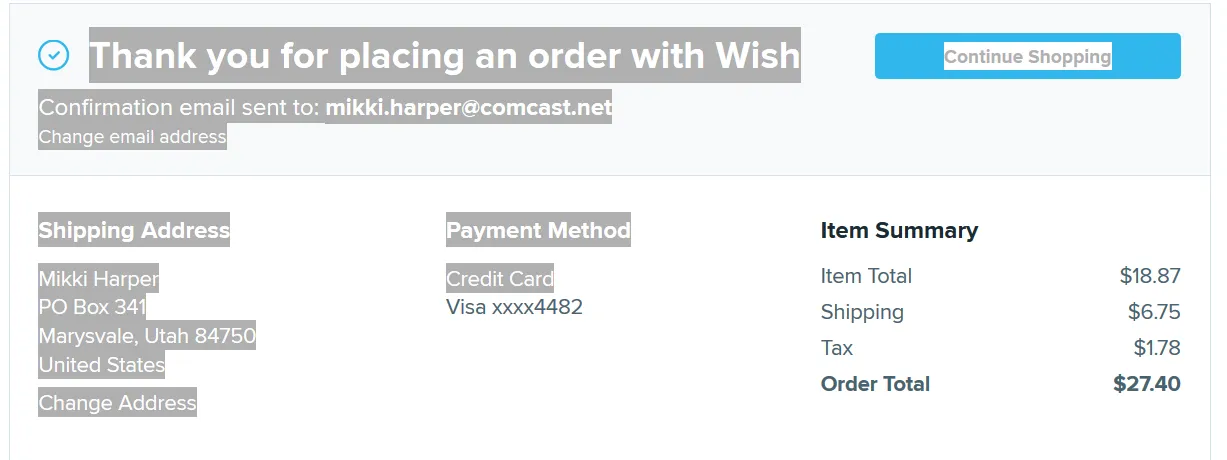Open the Change Address link
The image size is (1227, 460).
[117, 403]
